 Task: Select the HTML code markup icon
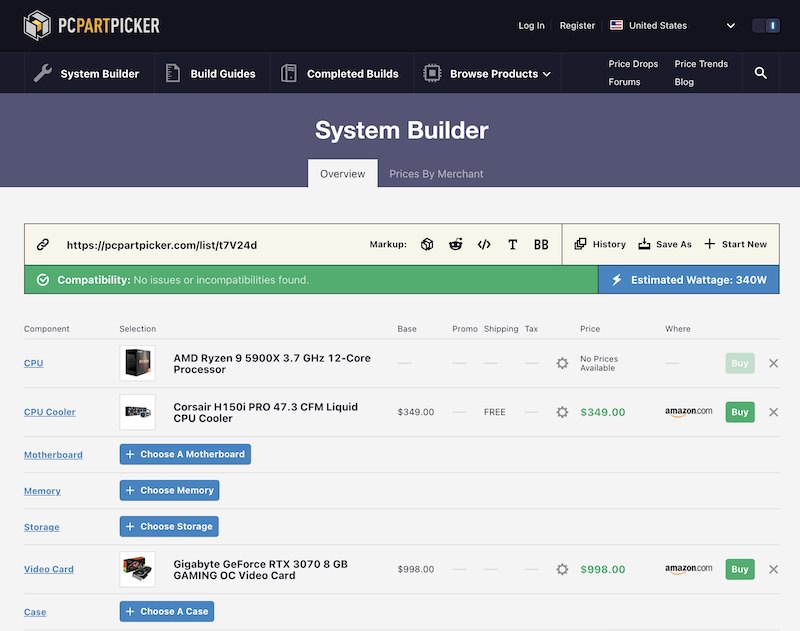(x=484, y=244)
